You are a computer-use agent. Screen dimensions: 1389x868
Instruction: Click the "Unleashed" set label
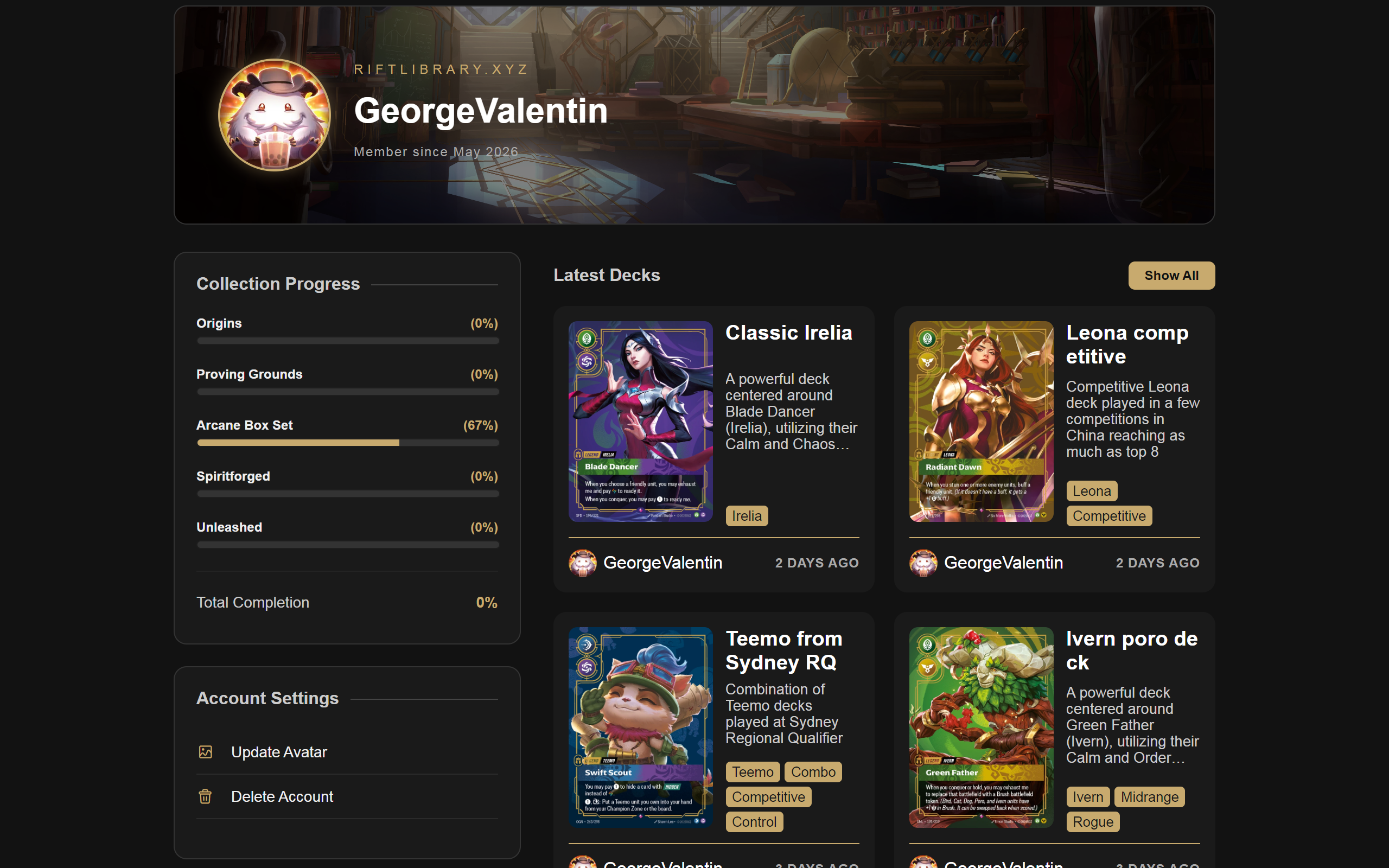tap(229, 527)
